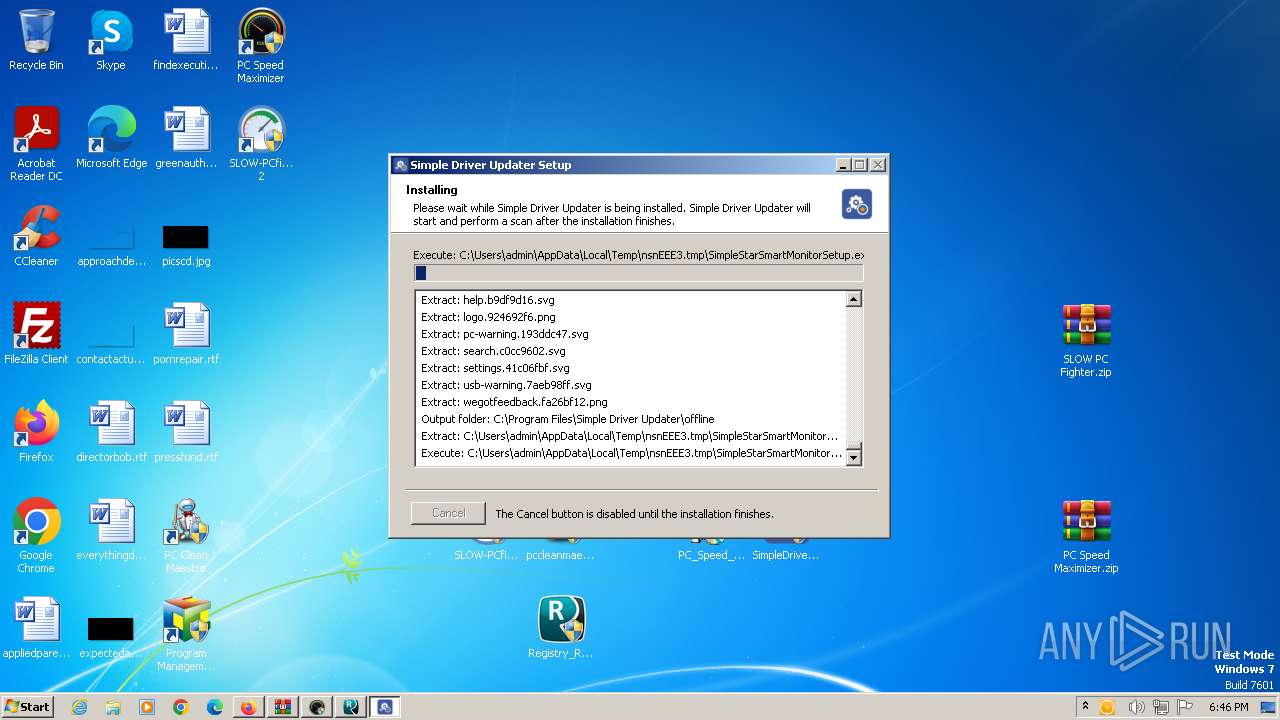This screenshot has height=720, width=1280.
Task: Select PC Speed Maximizer.zip archive icon
Action: point(1086,536)
